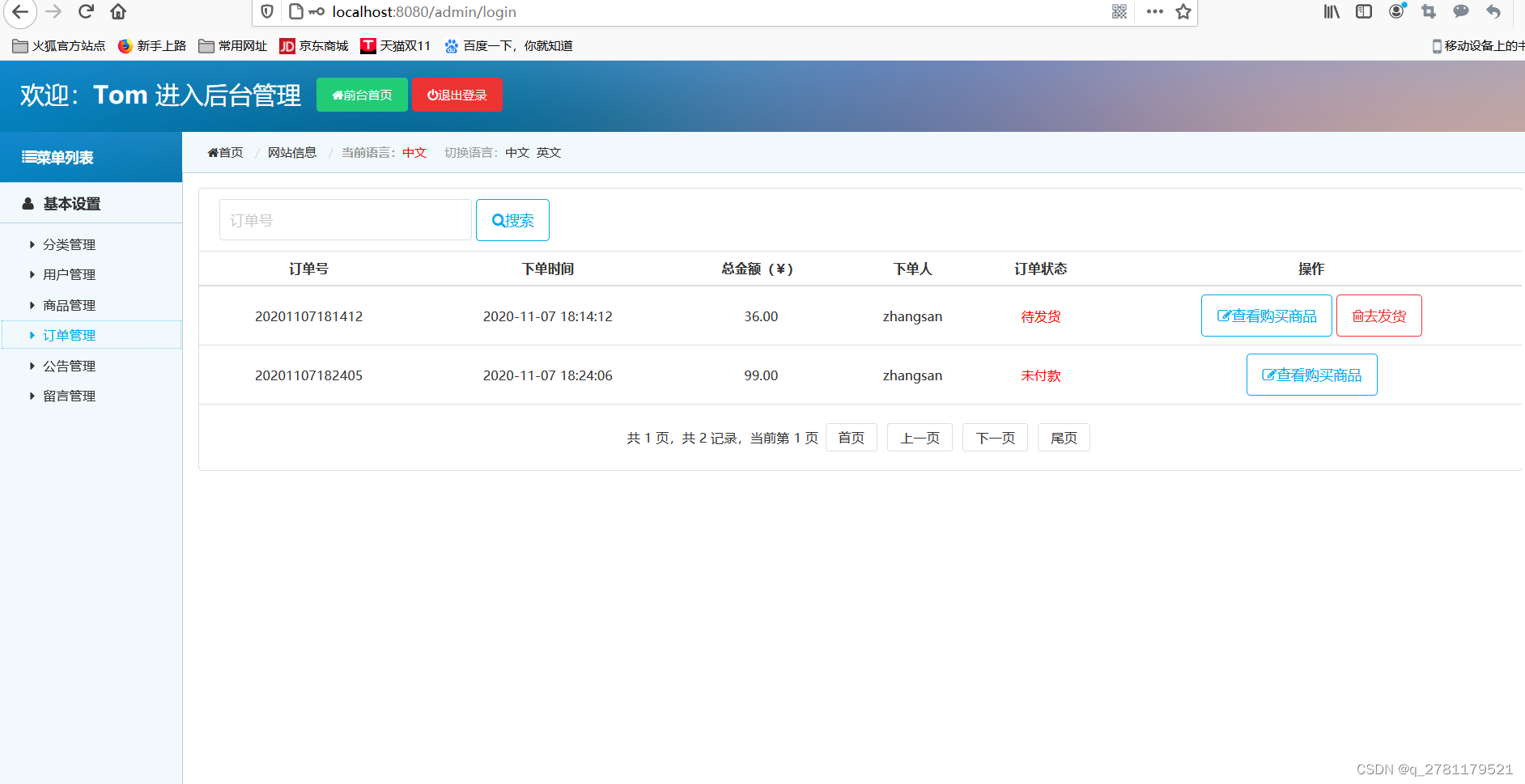Screen dimensions: 1525x784
Task: Open the three-dots page actions menu
Action: coord(1155,11)
